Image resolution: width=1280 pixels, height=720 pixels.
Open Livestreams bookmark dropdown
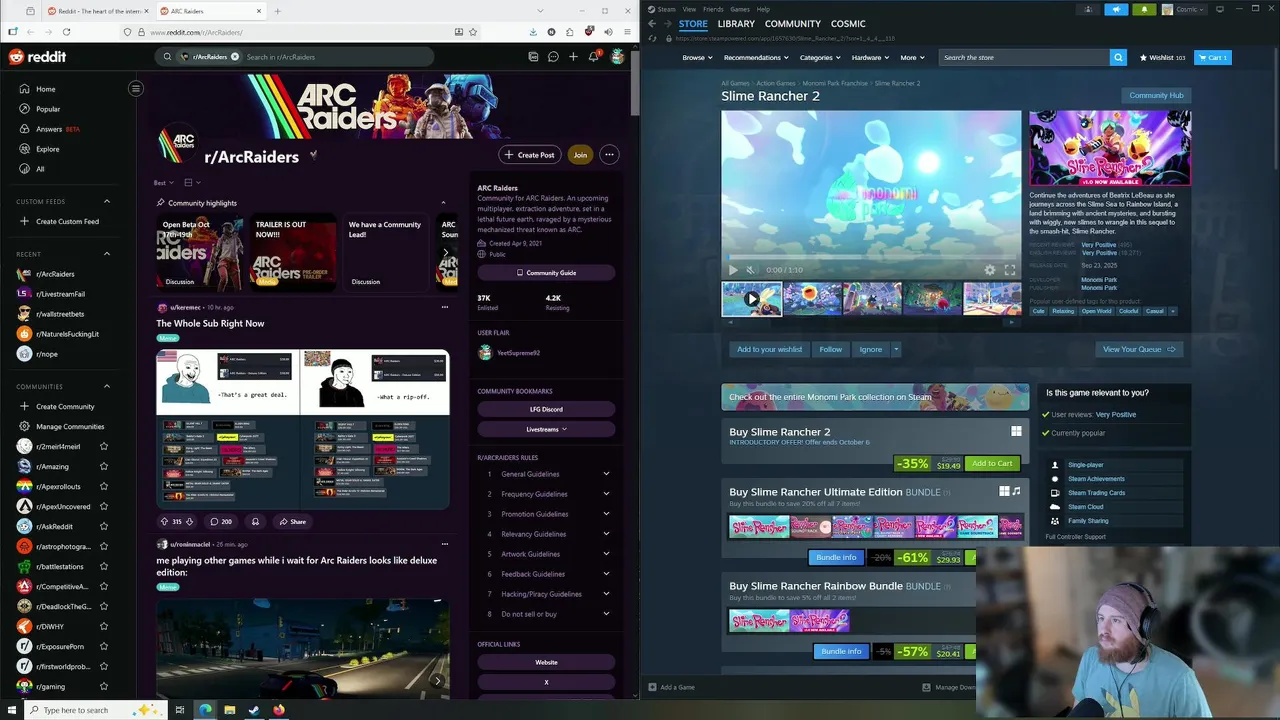click(x=546, y=429)
